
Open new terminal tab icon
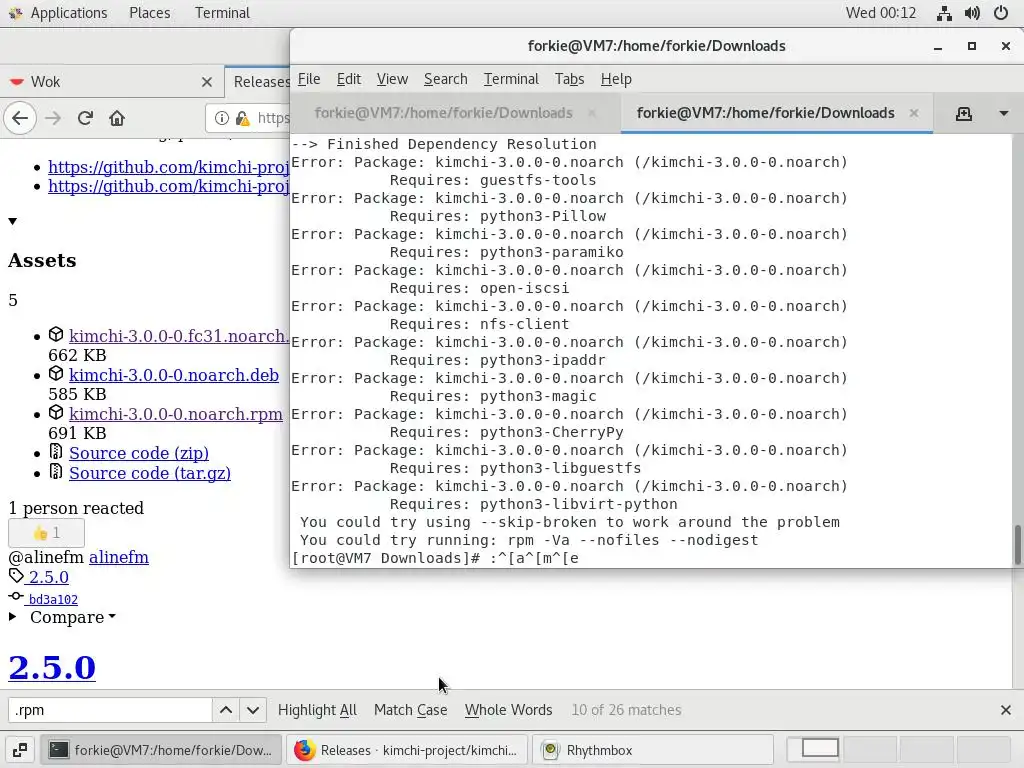(x=964, y=114)
